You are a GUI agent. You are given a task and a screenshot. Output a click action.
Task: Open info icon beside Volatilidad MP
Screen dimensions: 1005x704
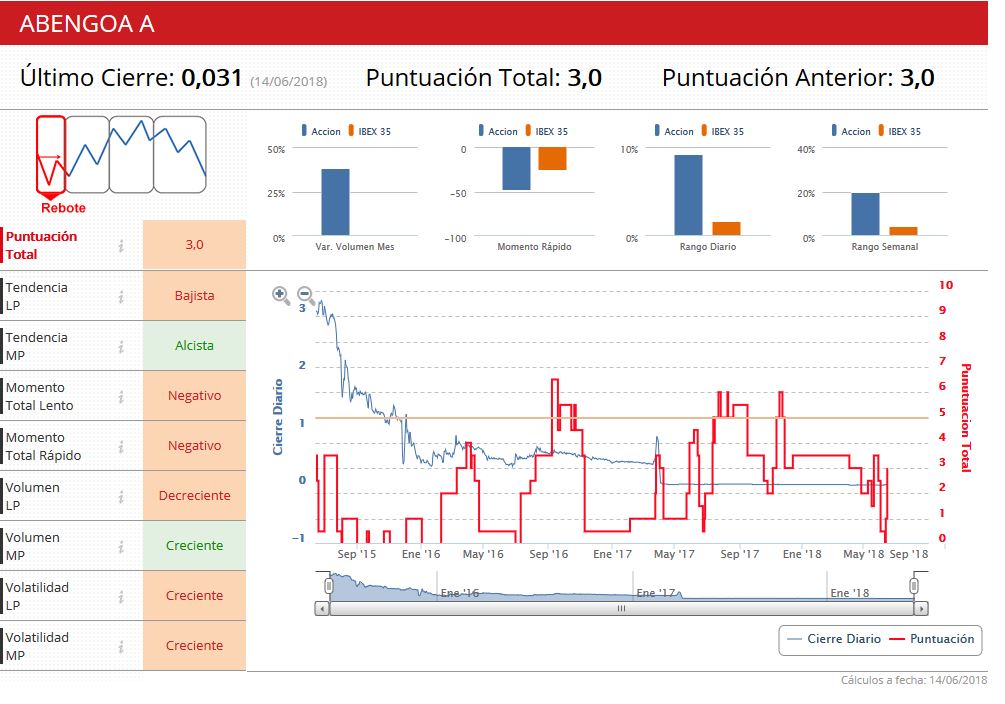point(121,647)
